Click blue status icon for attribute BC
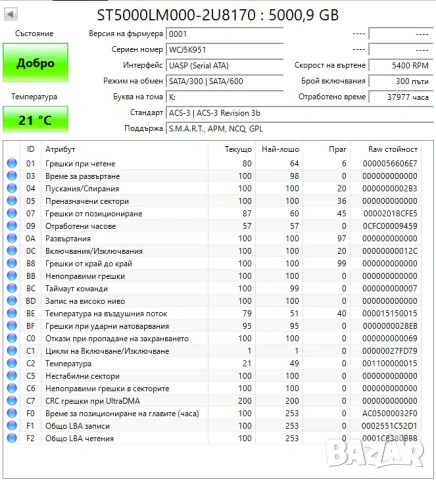Image resolution: width=436 pixels, height=480 pixels. tap(12, 288)
